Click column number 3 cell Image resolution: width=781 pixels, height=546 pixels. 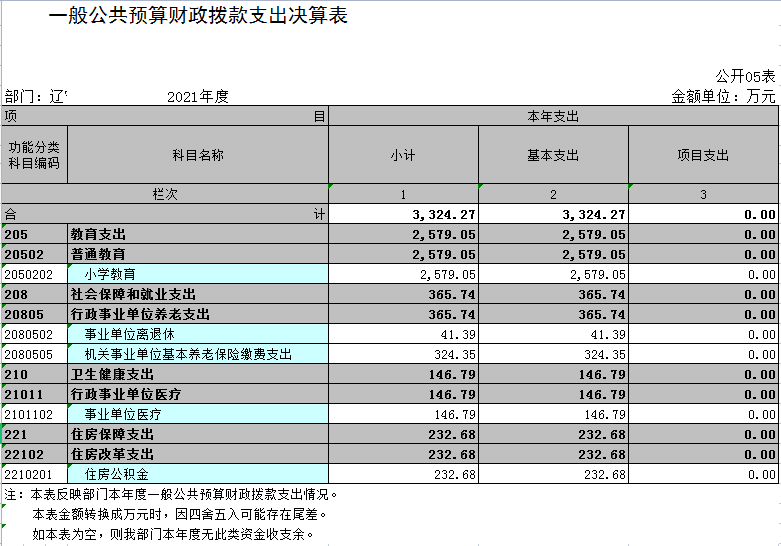703,193
